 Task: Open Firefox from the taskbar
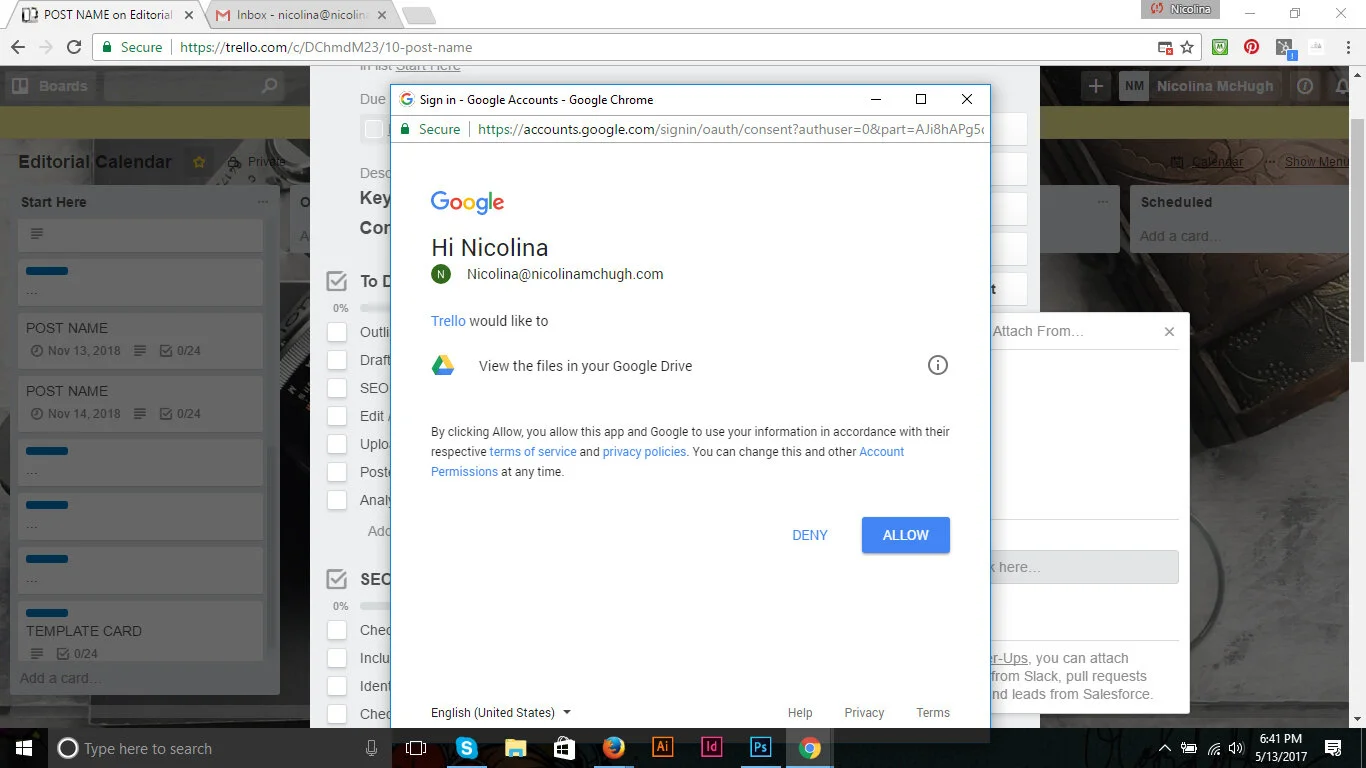(x=613, y=748)
